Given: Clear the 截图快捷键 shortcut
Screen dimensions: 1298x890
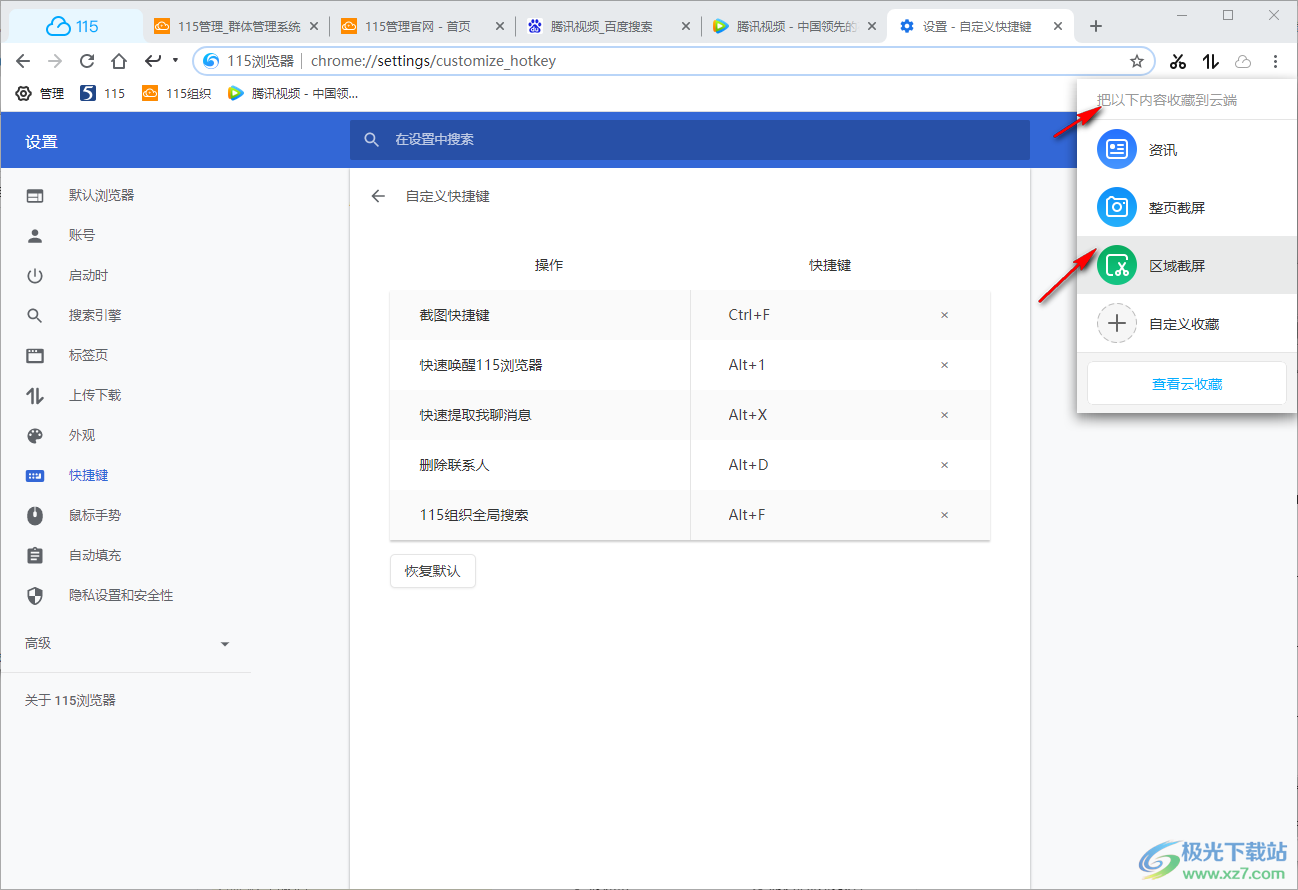Looking at the screenshot, I should coord(944,315).
